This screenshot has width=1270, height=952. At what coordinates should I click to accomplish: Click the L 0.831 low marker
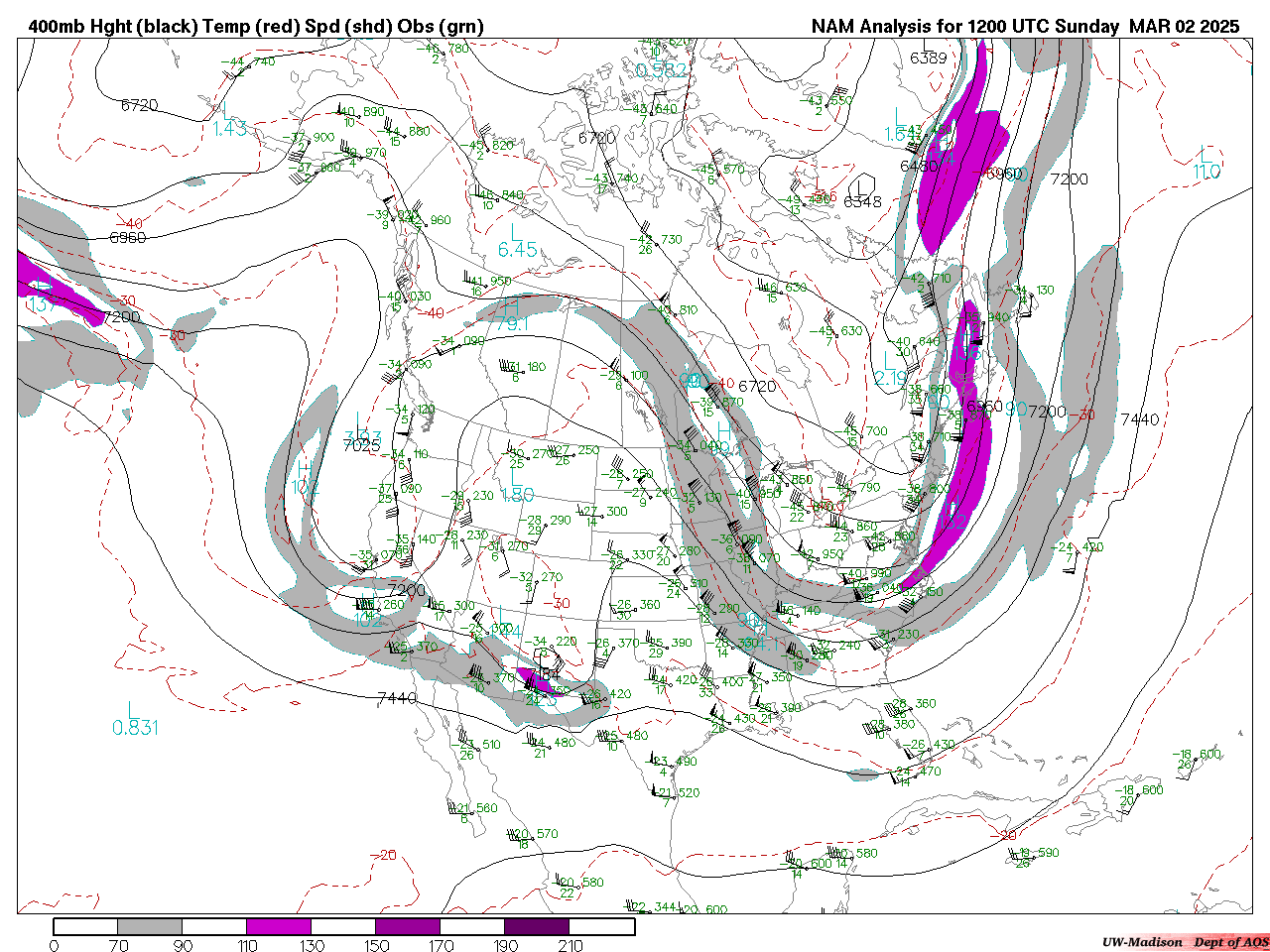134,719
